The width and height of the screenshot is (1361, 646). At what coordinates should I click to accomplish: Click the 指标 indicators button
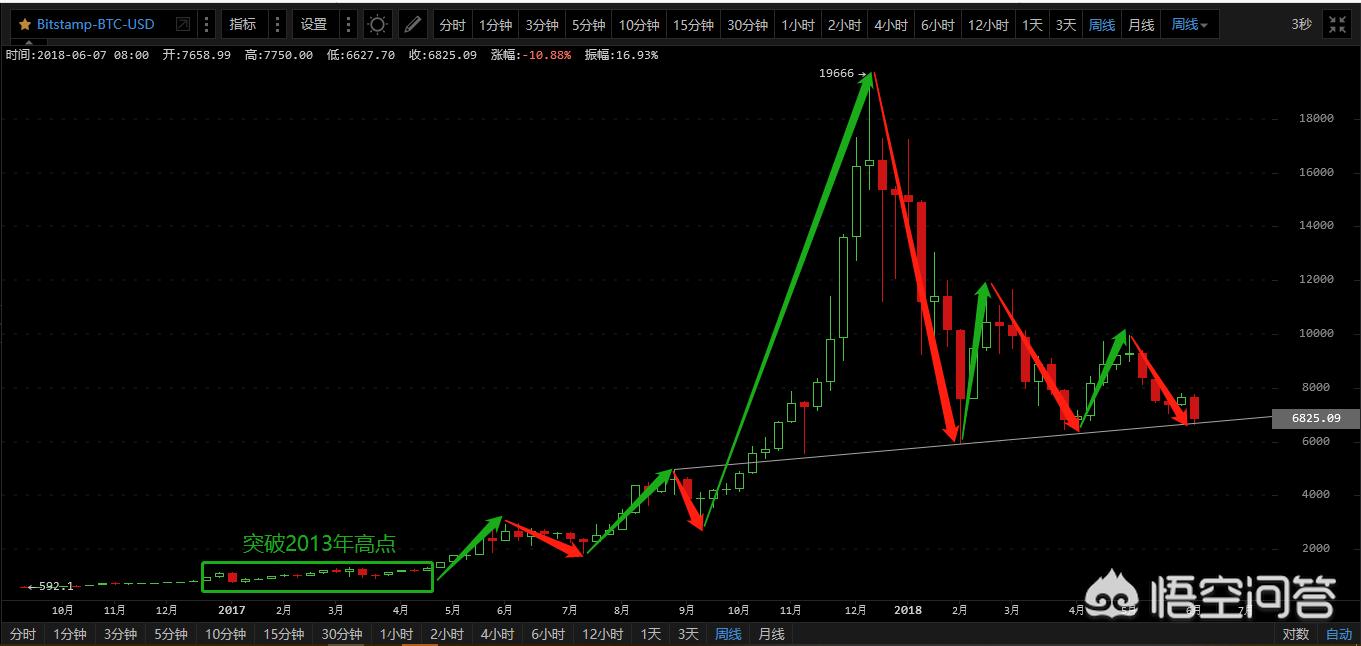point(242,24)
